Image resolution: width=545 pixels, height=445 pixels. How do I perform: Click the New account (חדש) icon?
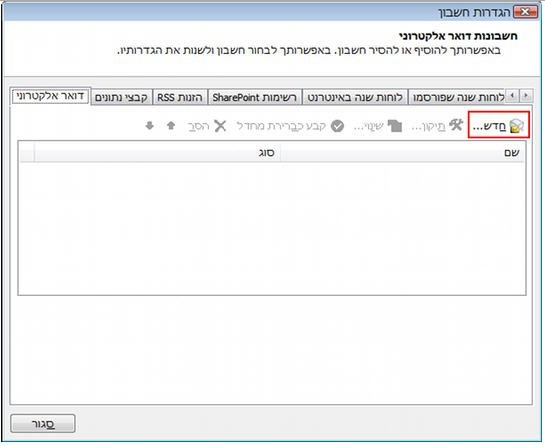[x=516, y=126]
